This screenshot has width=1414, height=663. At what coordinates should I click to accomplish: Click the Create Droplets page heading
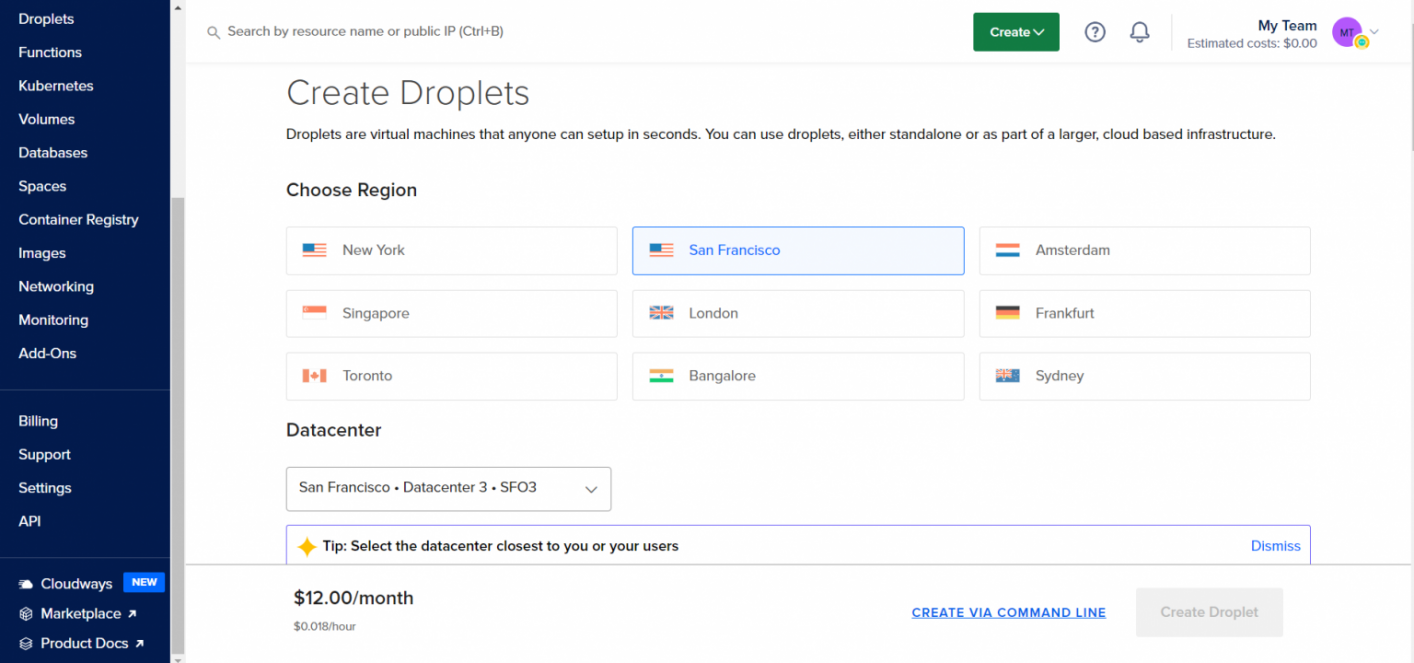408,93
